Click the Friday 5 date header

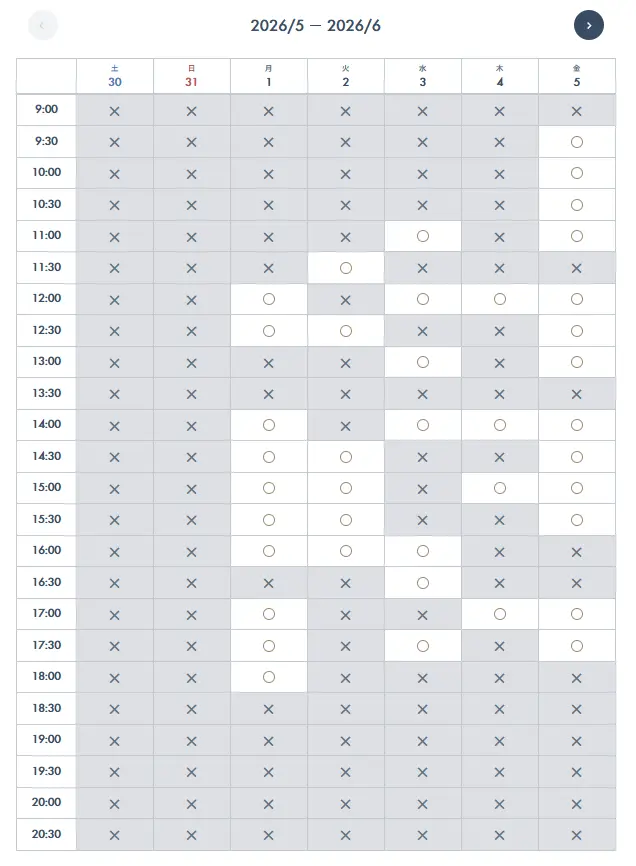coord(577,76)
